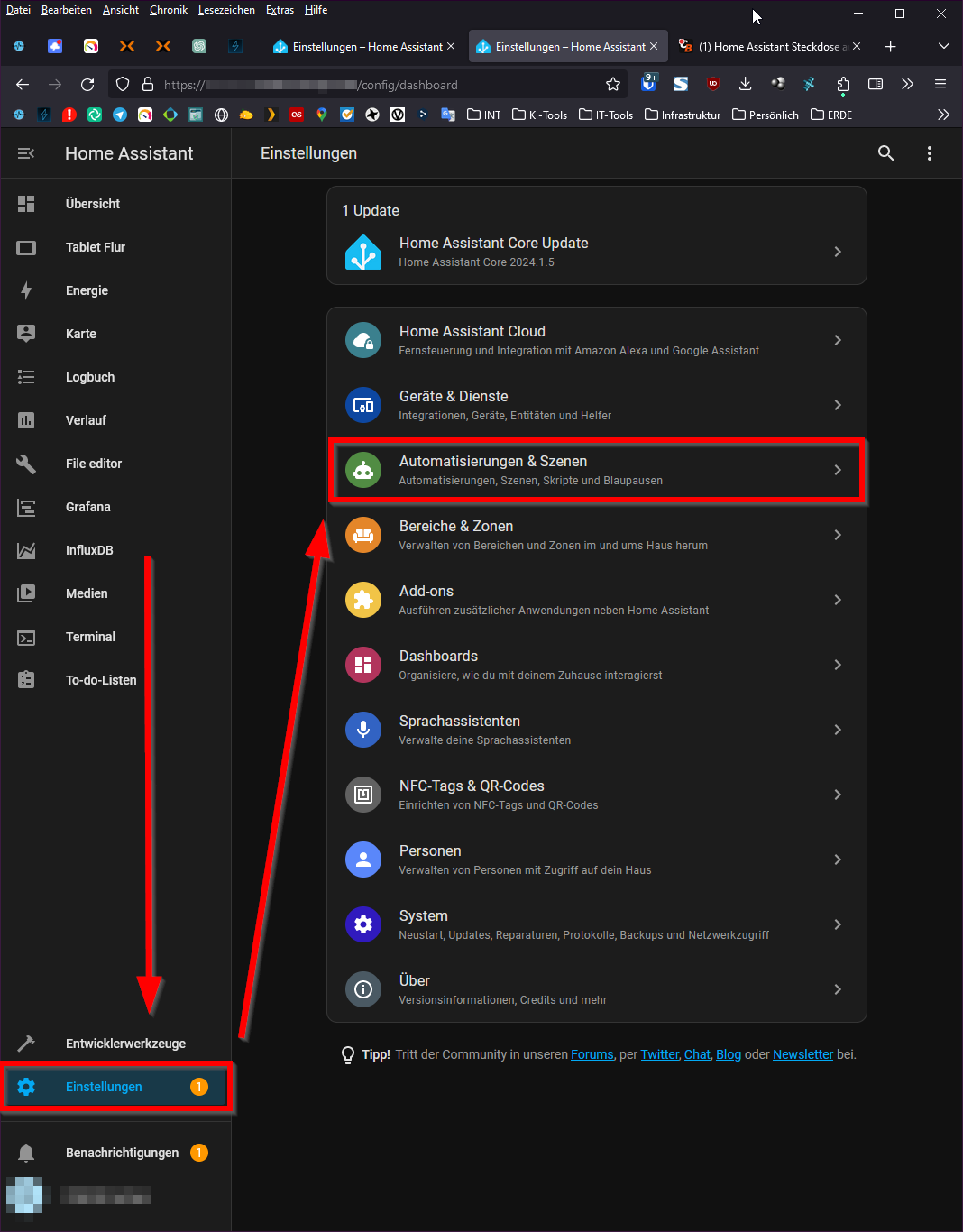963x1232 pixels.
Task: Expand Add-ons row chevron
Action: pyautogui.click(x=838, y=600)
